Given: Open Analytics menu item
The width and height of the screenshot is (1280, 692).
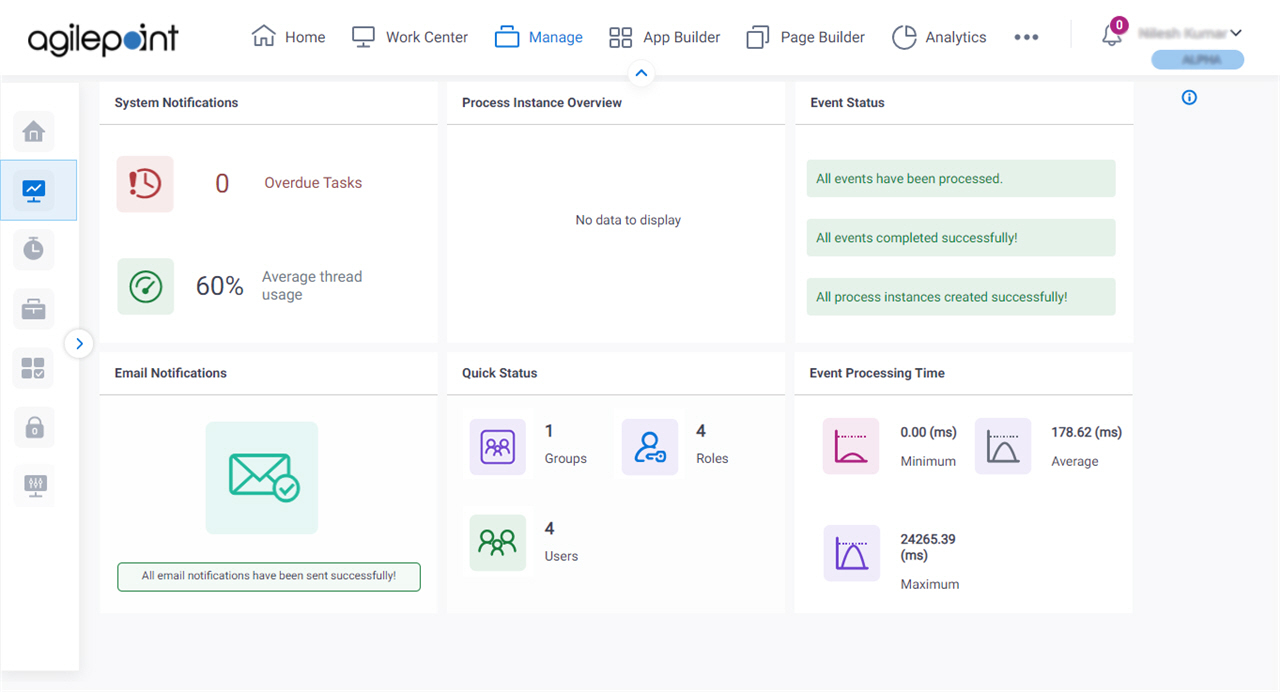Looking at the screenshot, I should click(x=939, y=37).
